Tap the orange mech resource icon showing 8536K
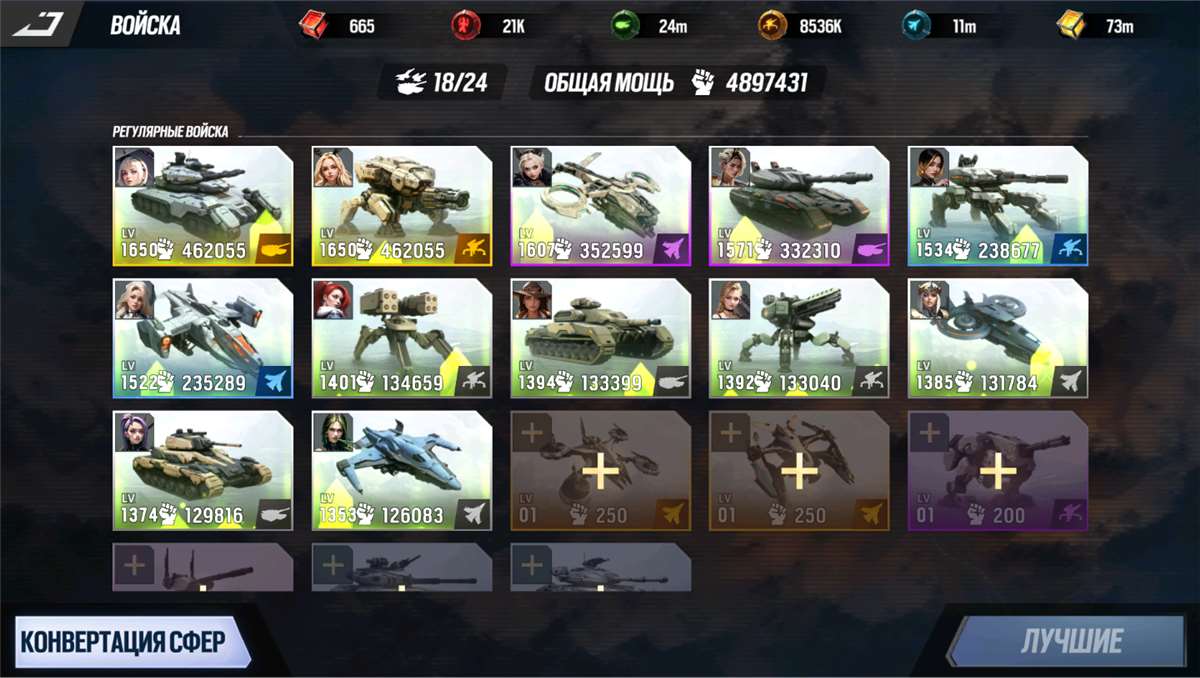 (772, 25)
